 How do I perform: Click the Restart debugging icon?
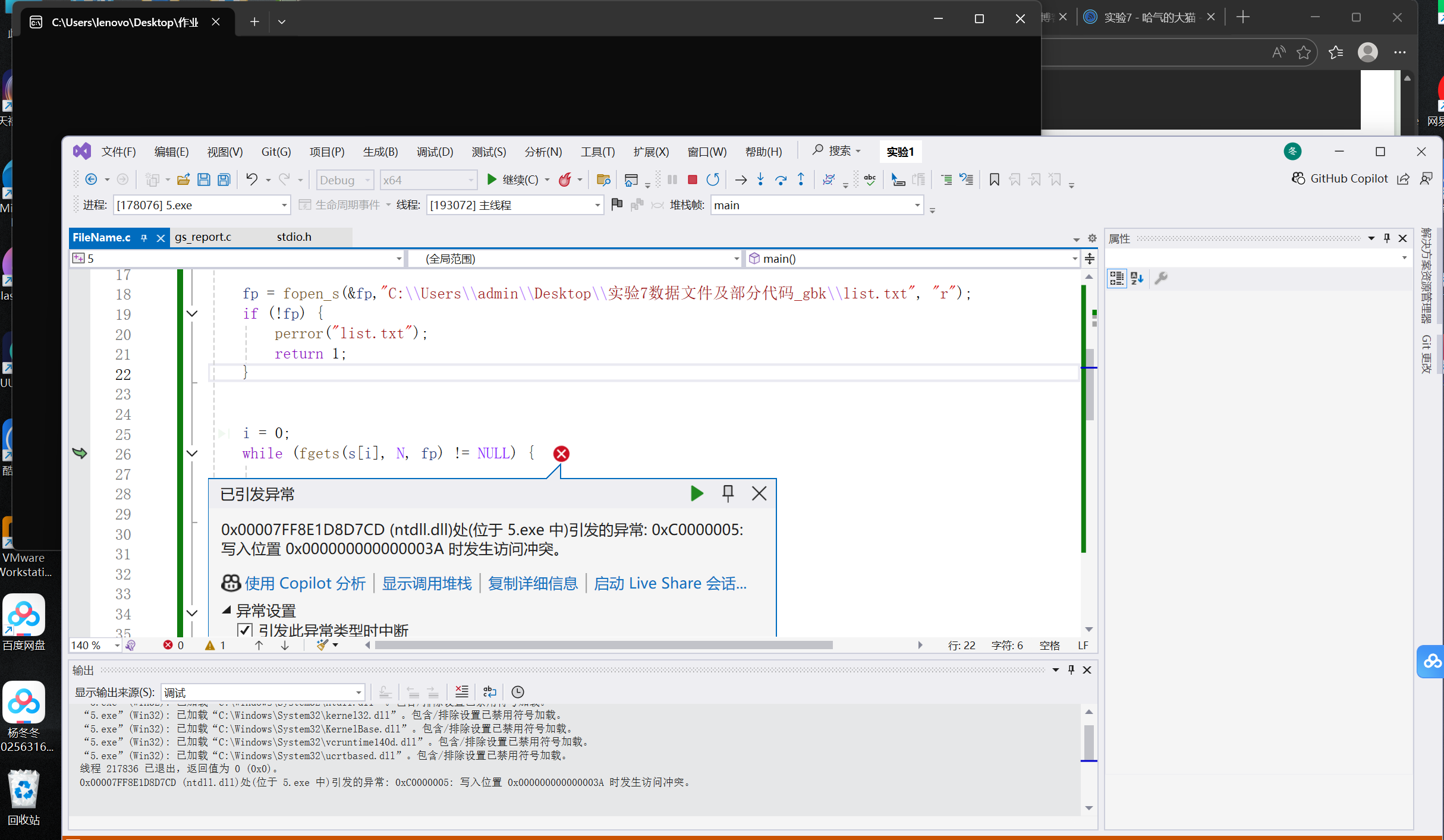click(x=713, y=180)
